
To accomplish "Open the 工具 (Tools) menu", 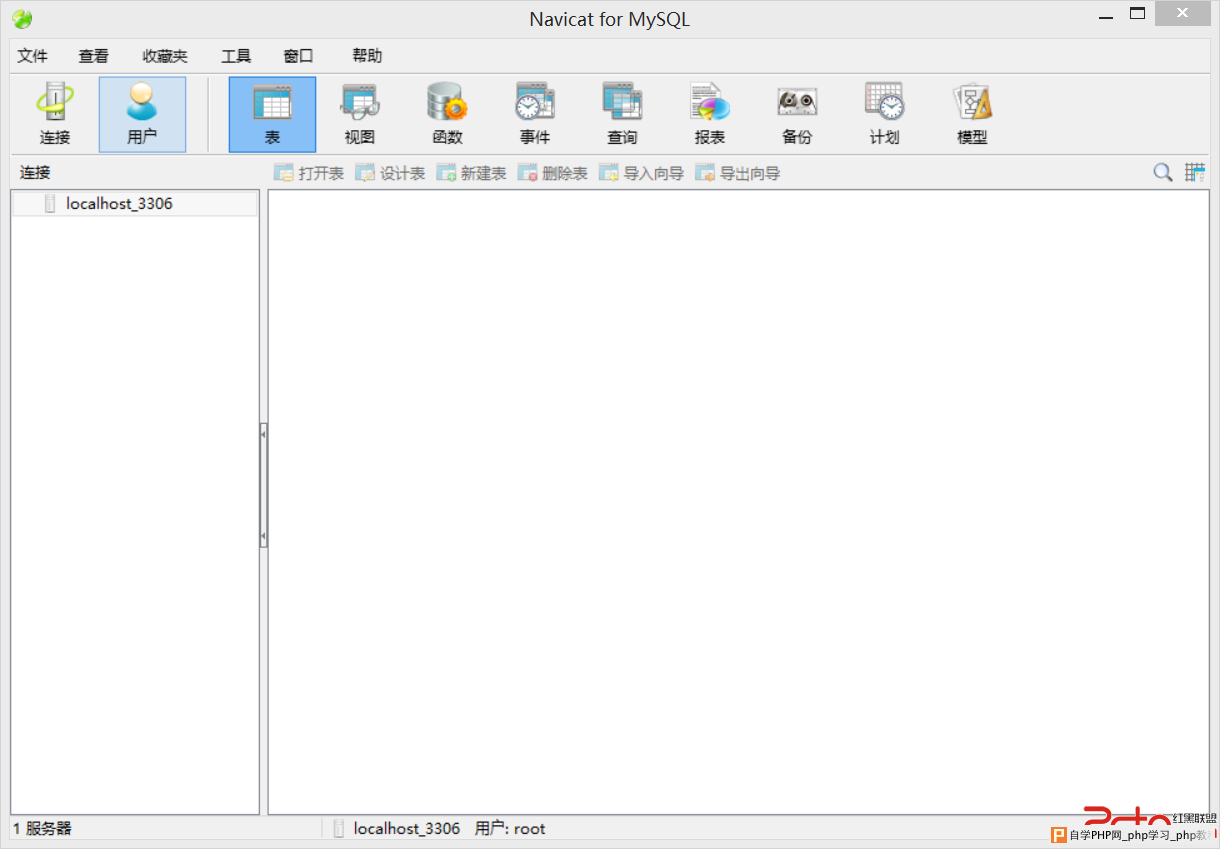I will 236,56.
